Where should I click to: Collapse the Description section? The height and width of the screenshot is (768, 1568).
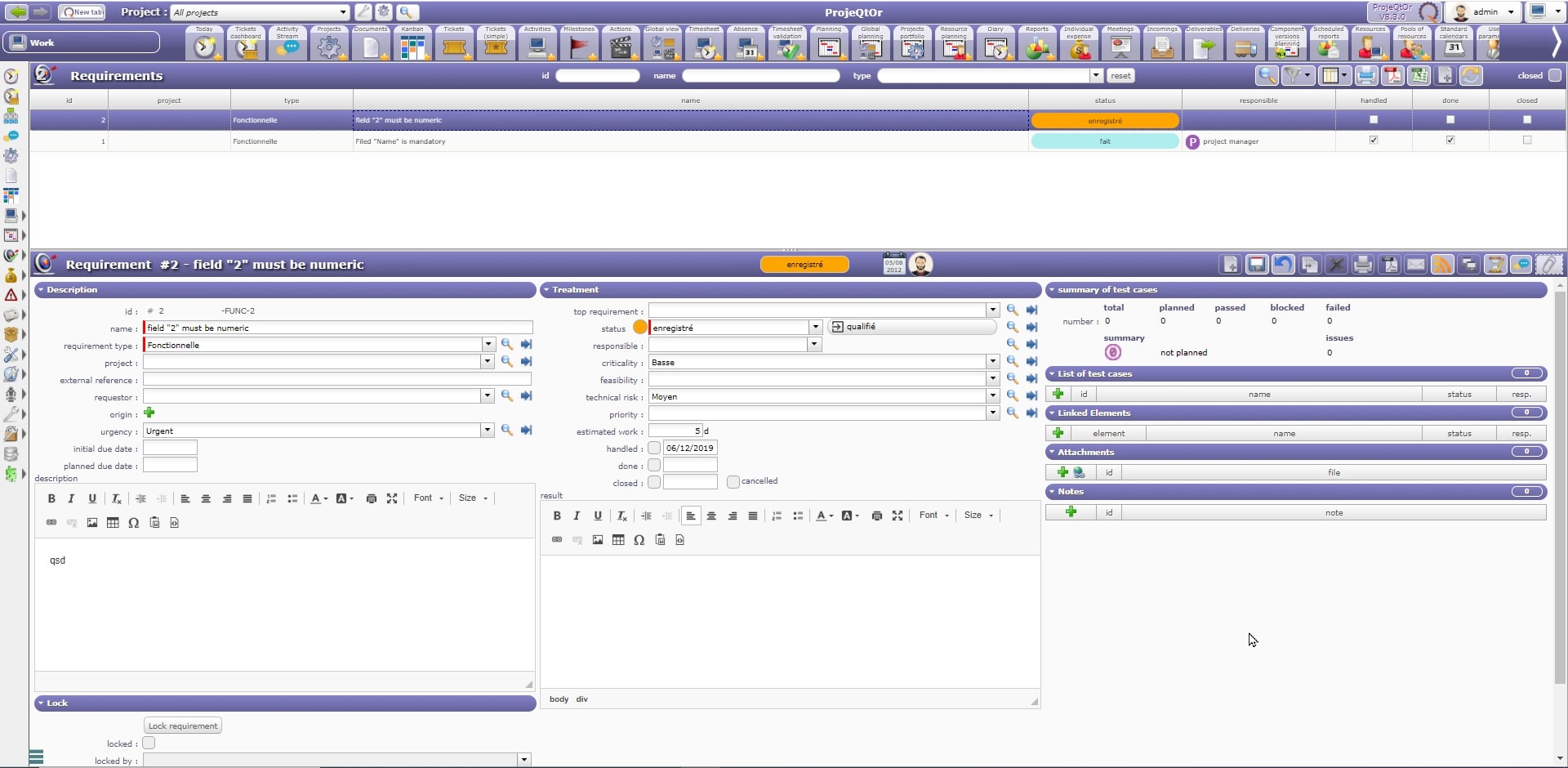point(41,290)
